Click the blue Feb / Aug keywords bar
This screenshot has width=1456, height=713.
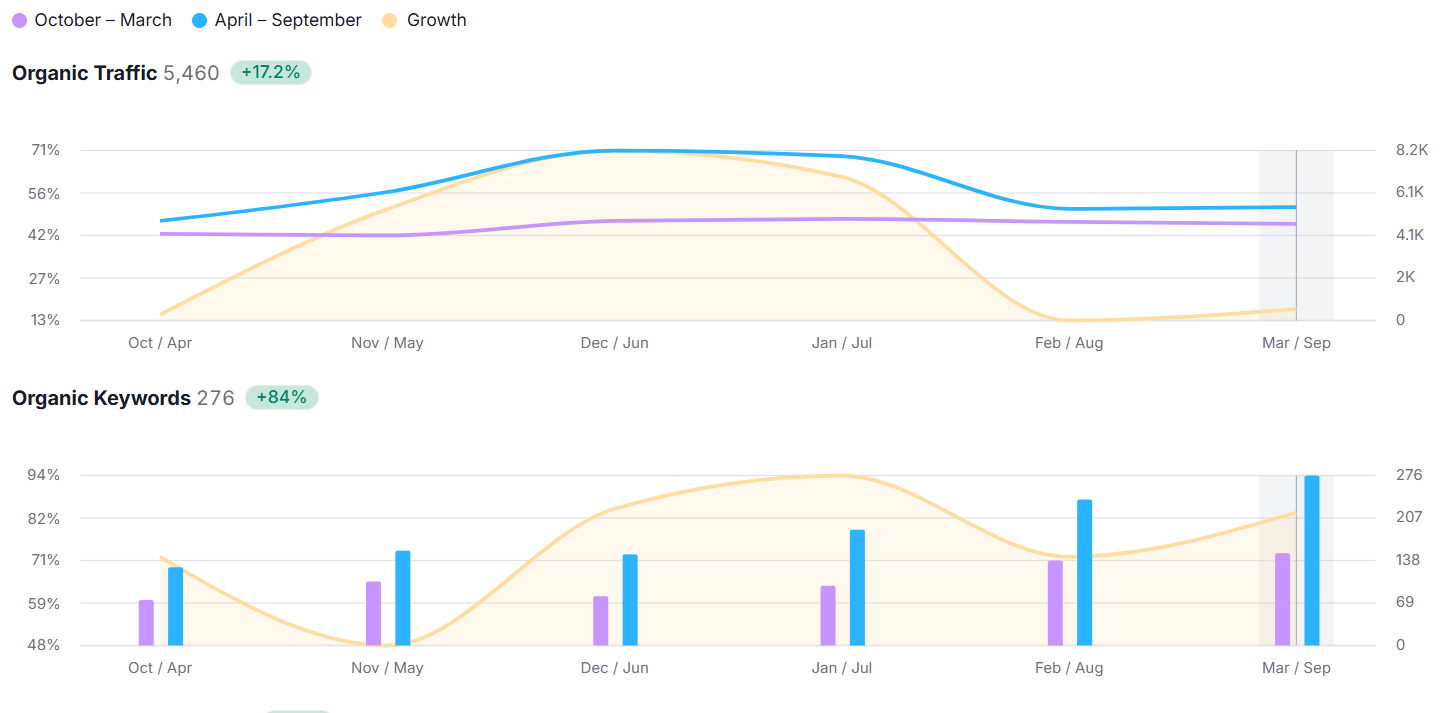1084,572
